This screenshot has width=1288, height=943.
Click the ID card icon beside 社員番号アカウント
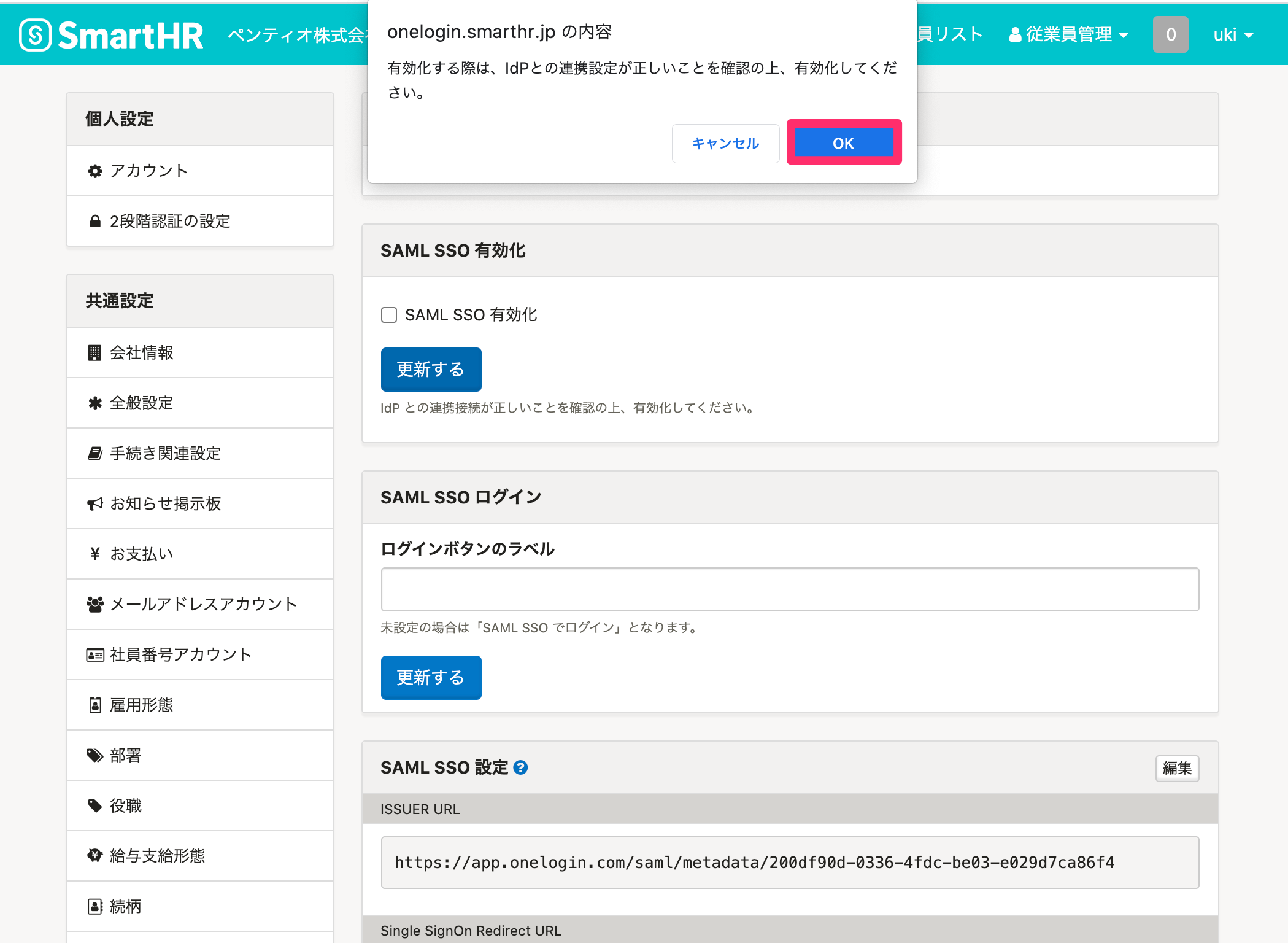click(94, 655)
